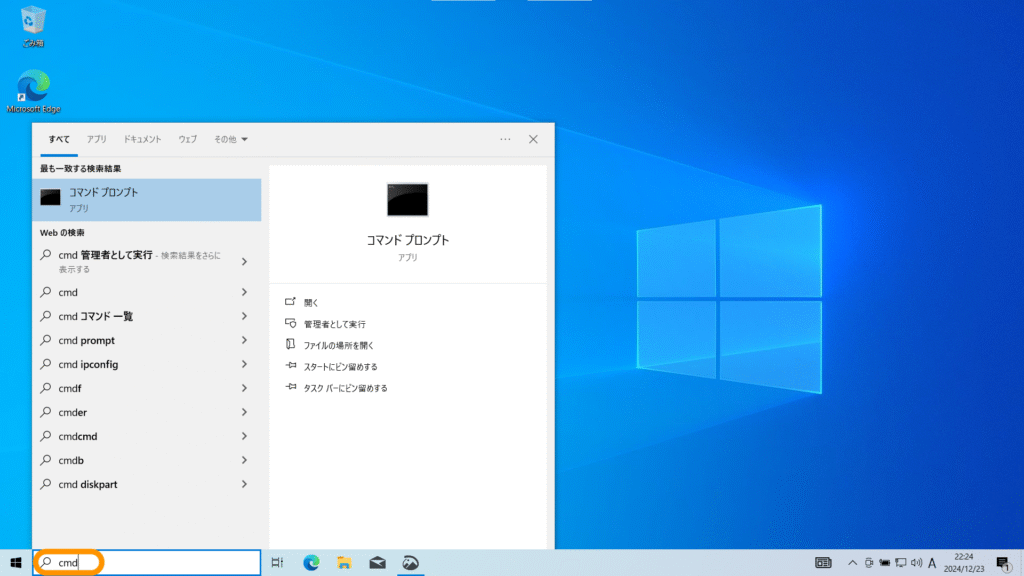Screen dimensions: 1024x576
Task: Expand the arrow for cmdf suggestion
Action: point(244,388)
